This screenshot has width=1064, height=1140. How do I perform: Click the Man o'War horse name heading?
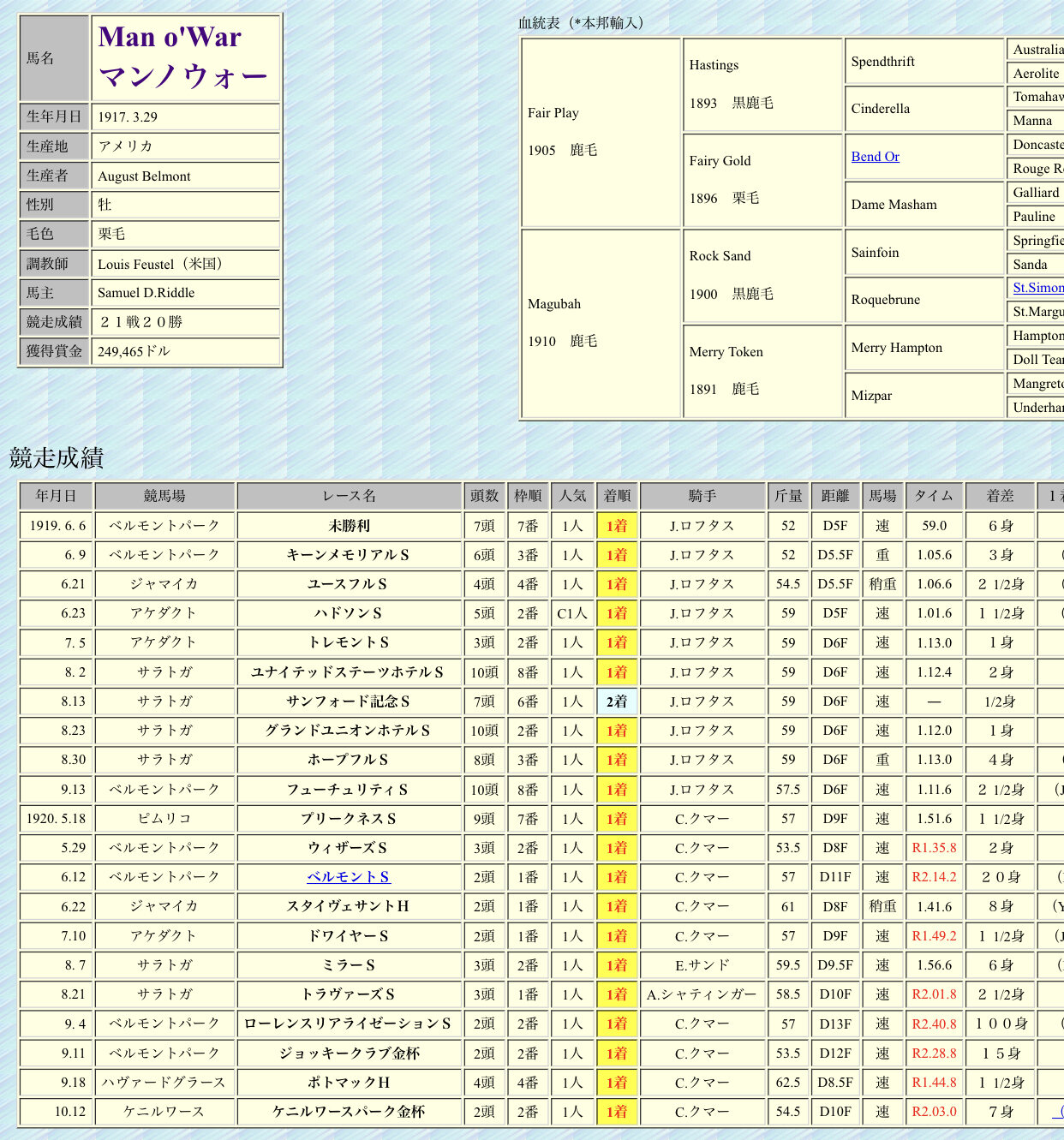point(170,37)
